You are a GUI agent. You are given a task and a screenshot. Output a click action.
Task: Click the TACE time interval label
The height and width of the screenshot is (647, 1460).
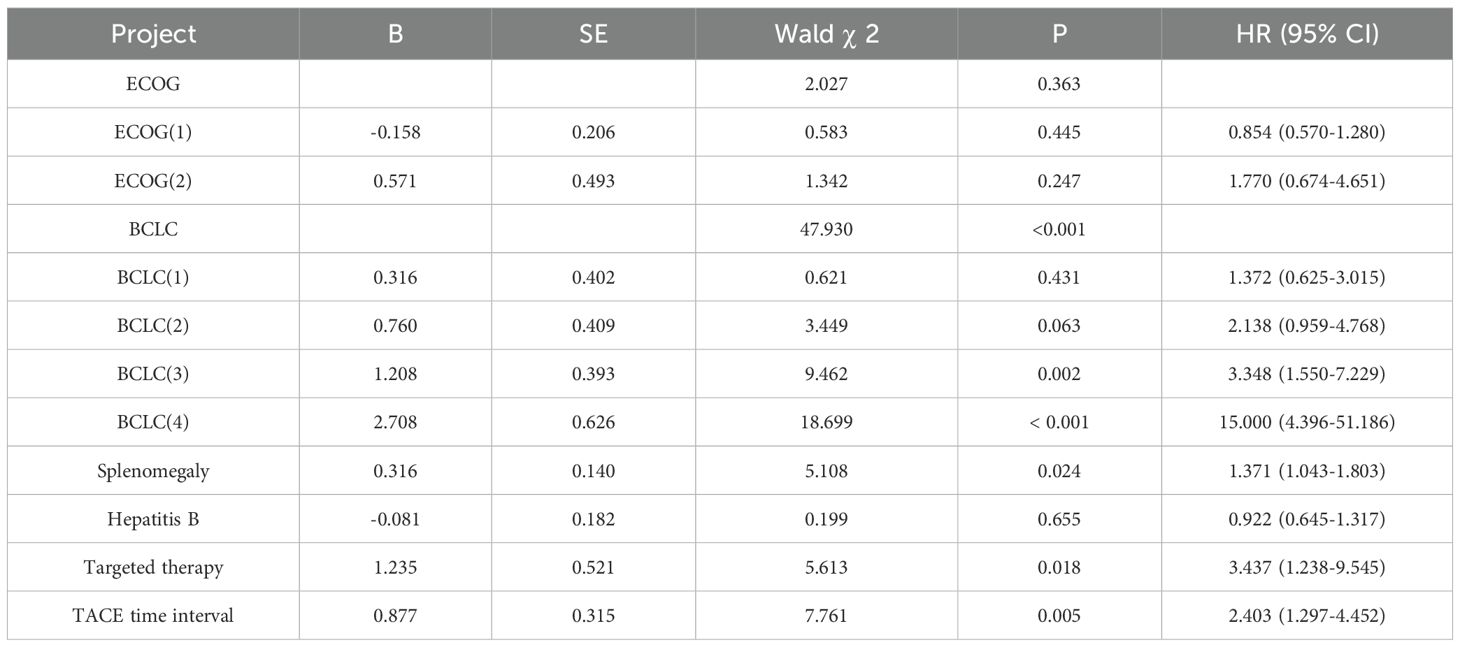tap(153, 616)
